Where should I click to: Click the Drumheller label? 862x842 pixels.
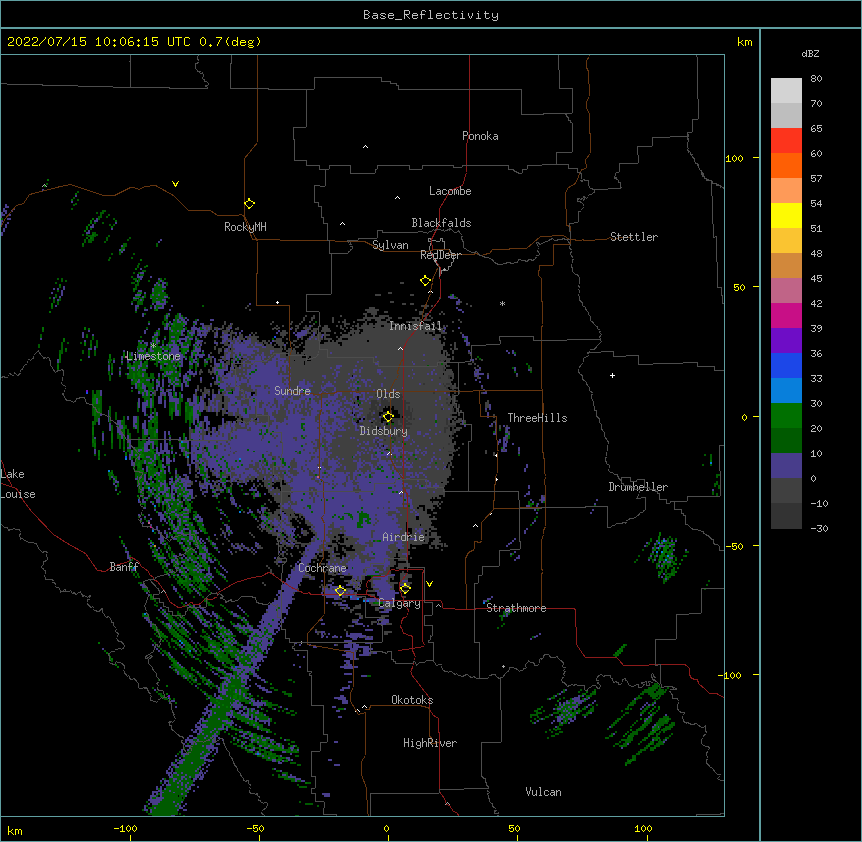638,487
